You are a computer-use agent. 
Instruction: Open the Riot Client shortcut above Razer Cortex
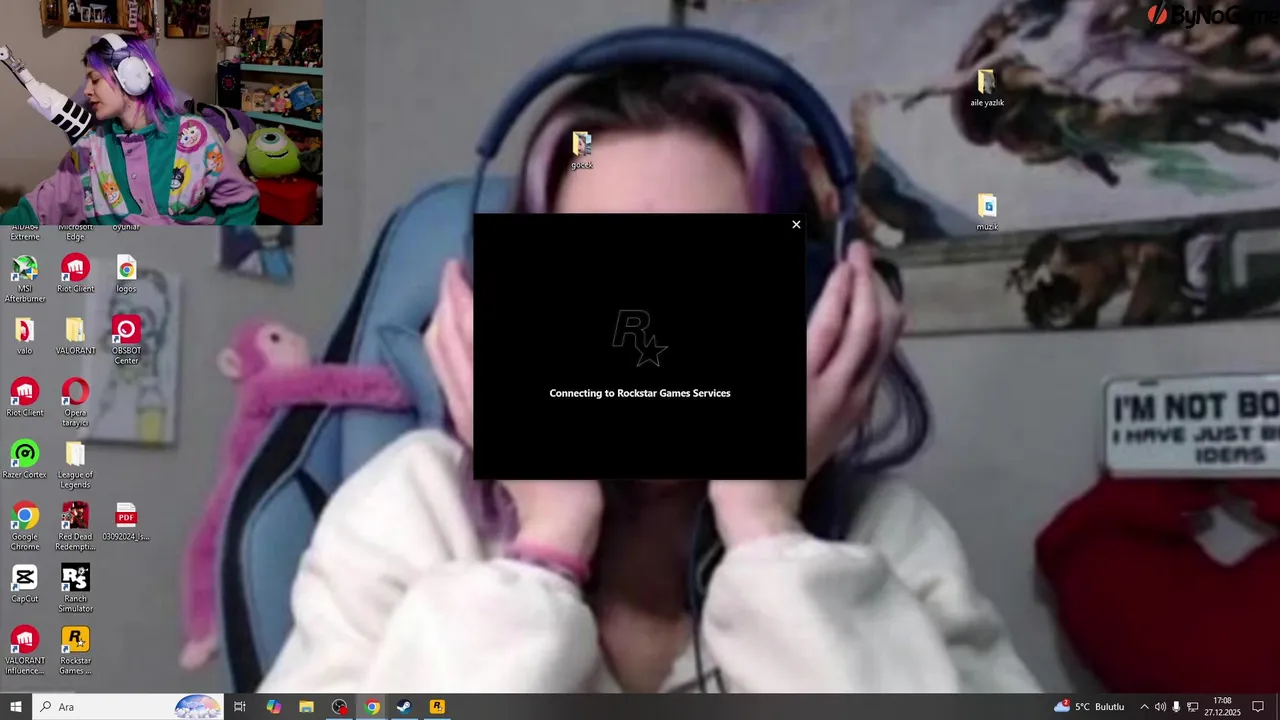click(x=25, y=398)
